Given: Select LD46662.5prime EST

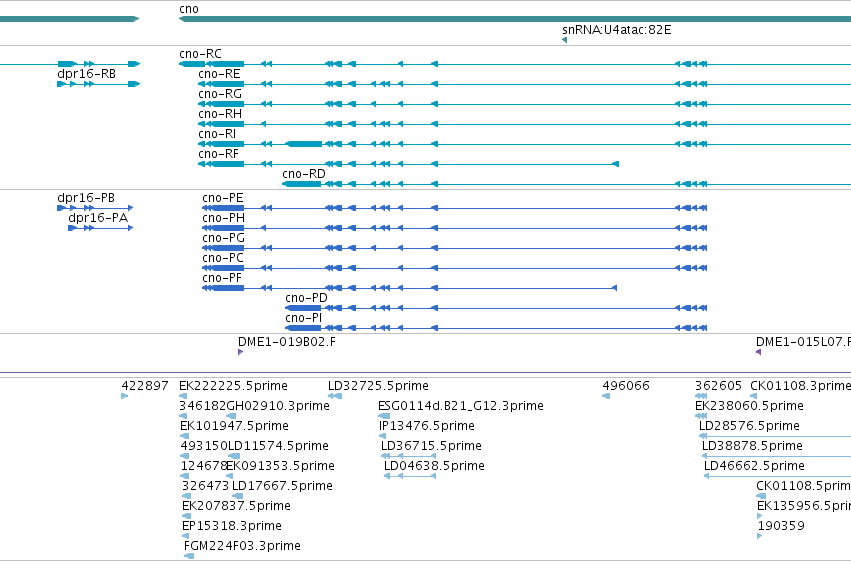Looking at the screenshot, I should pyautogui.click(x=754, y=467).
